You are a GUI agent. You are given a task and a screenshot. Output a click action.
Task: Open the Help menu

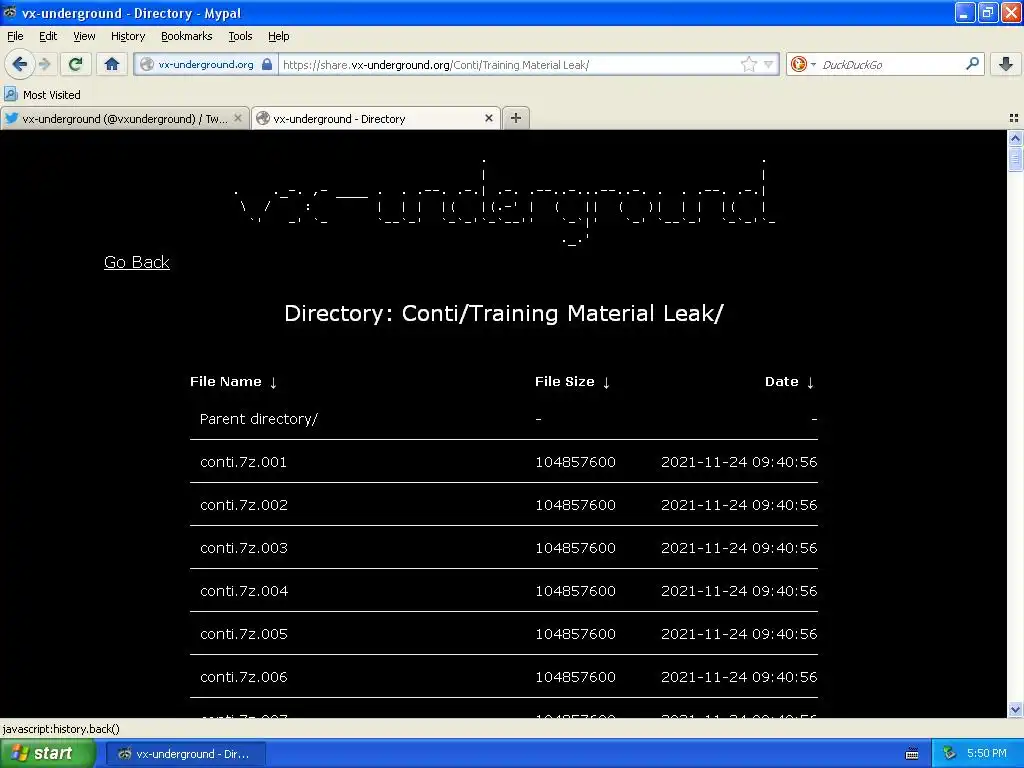(279, 36)
